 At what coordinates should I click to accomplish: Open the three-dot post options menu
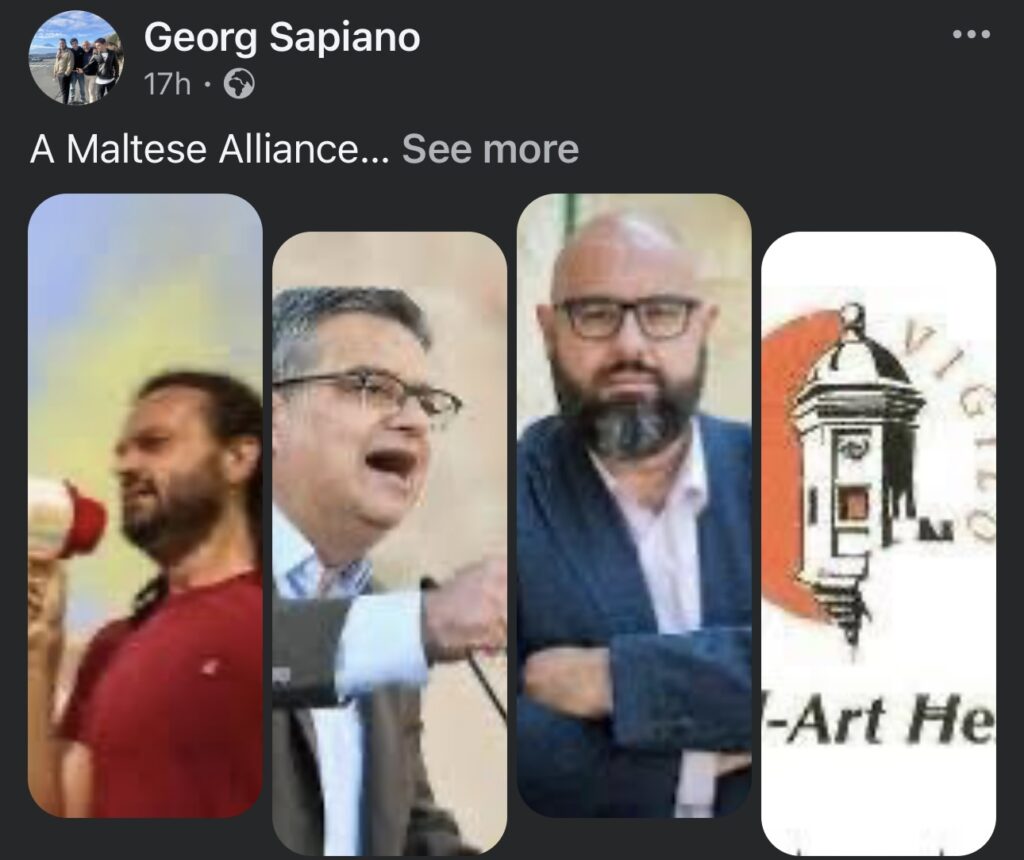[971, 33]
